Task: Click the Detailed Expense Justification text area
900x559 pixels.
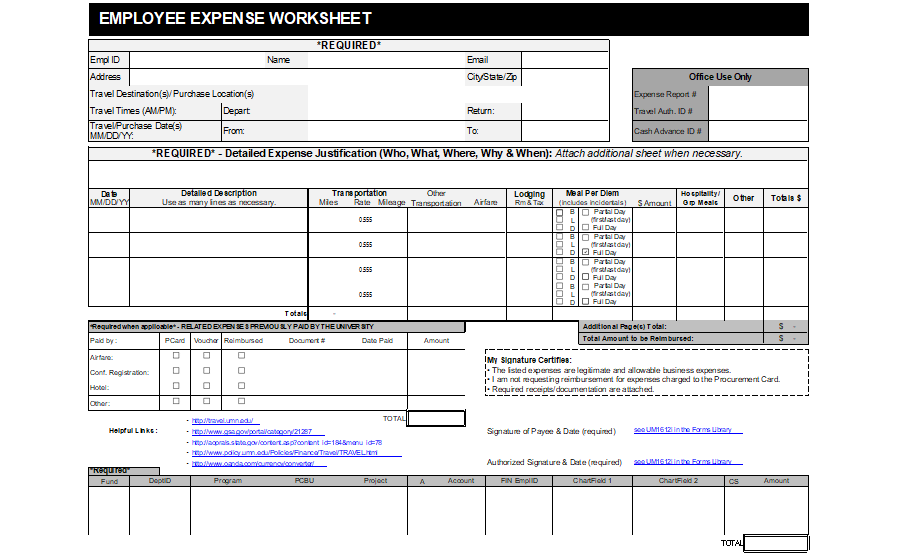Action: tap(448, 174)
